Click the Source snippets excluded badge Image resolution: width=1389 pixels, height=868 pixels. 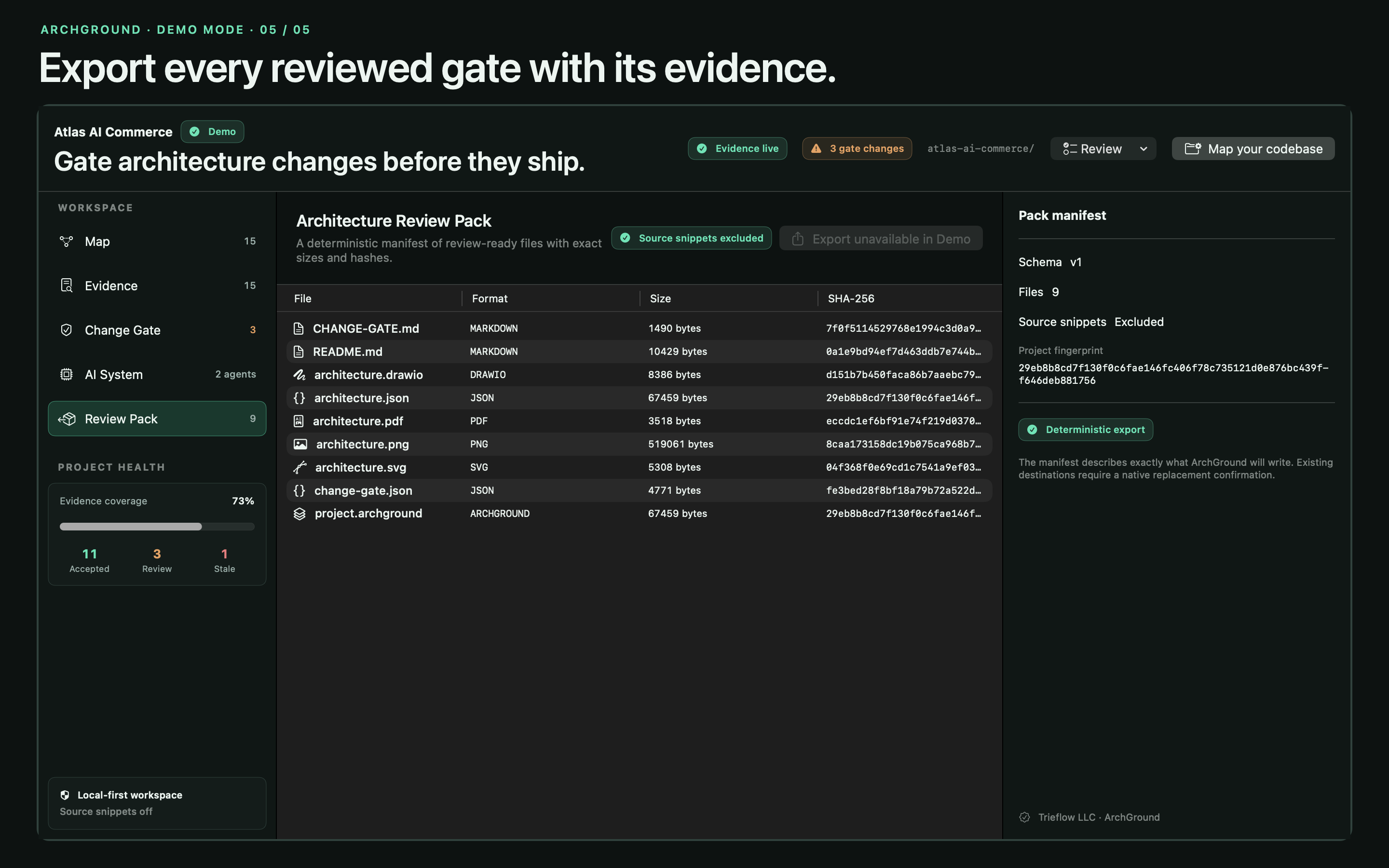(691, 238)
